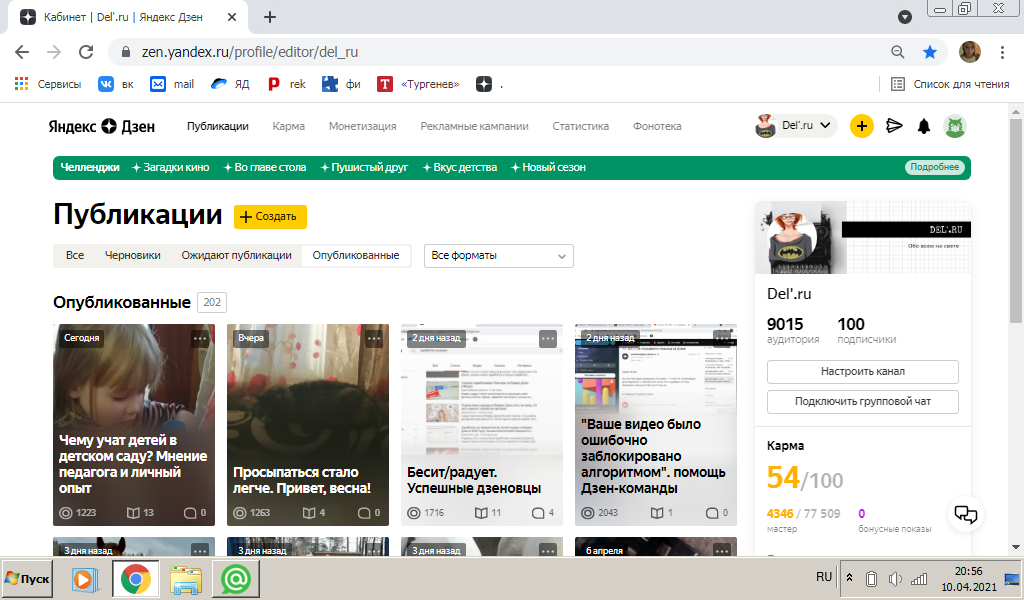This screenshot has height=600, width=1024.
Task: Click the Yandex Zen logo
Action: point(102,126)
